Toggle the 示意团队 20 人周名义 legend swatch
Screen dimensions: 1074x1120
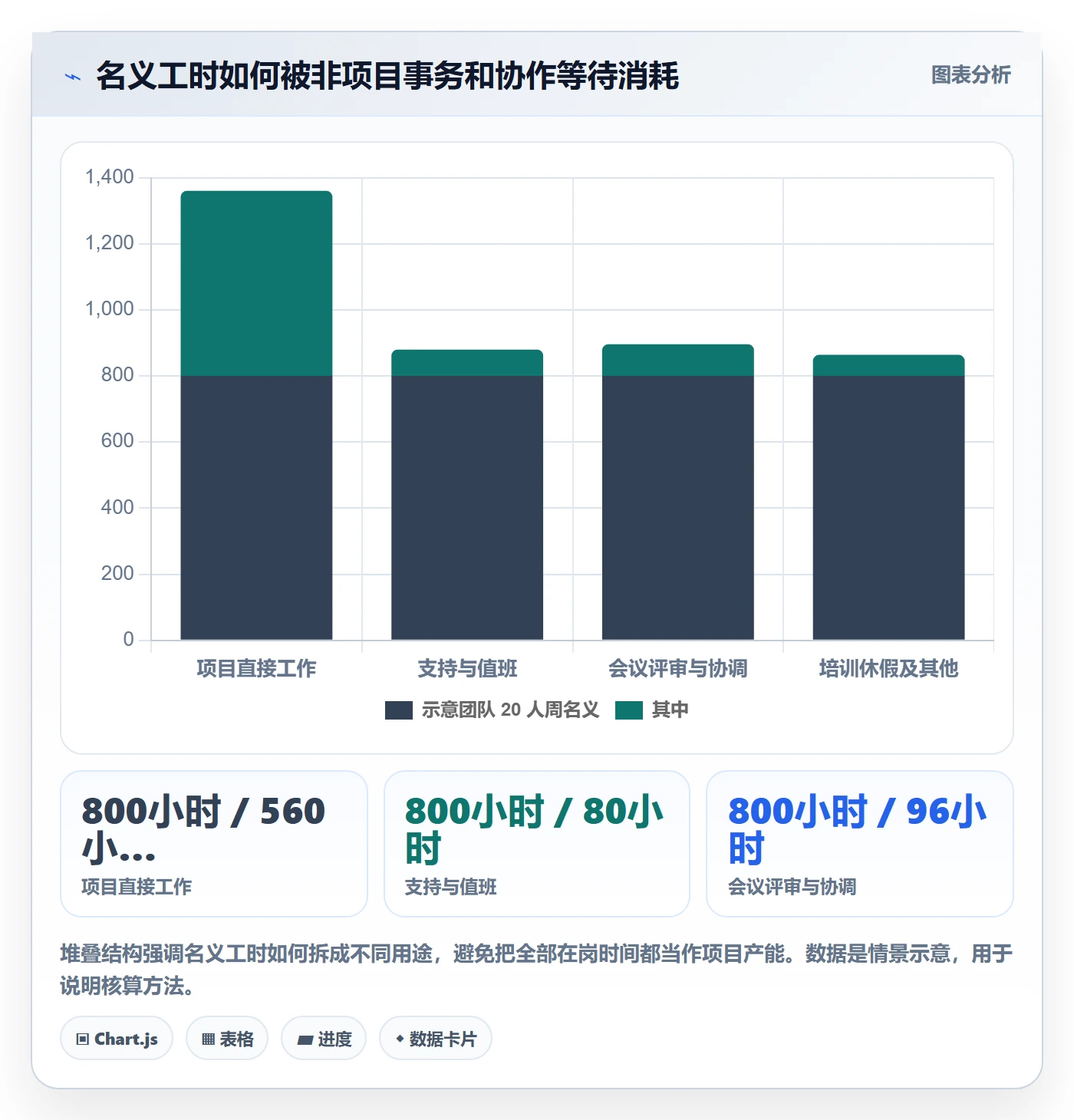tap(399, 710)
